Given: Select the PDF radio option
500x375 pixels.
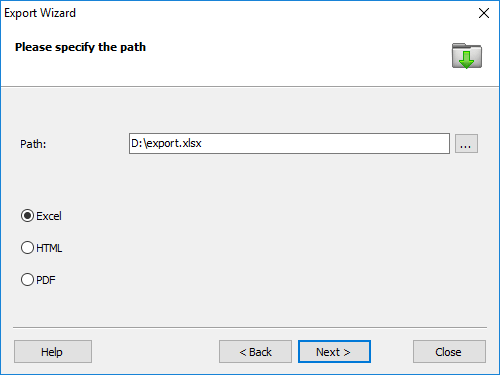Looking at the screenshot, I should (27, 280).
